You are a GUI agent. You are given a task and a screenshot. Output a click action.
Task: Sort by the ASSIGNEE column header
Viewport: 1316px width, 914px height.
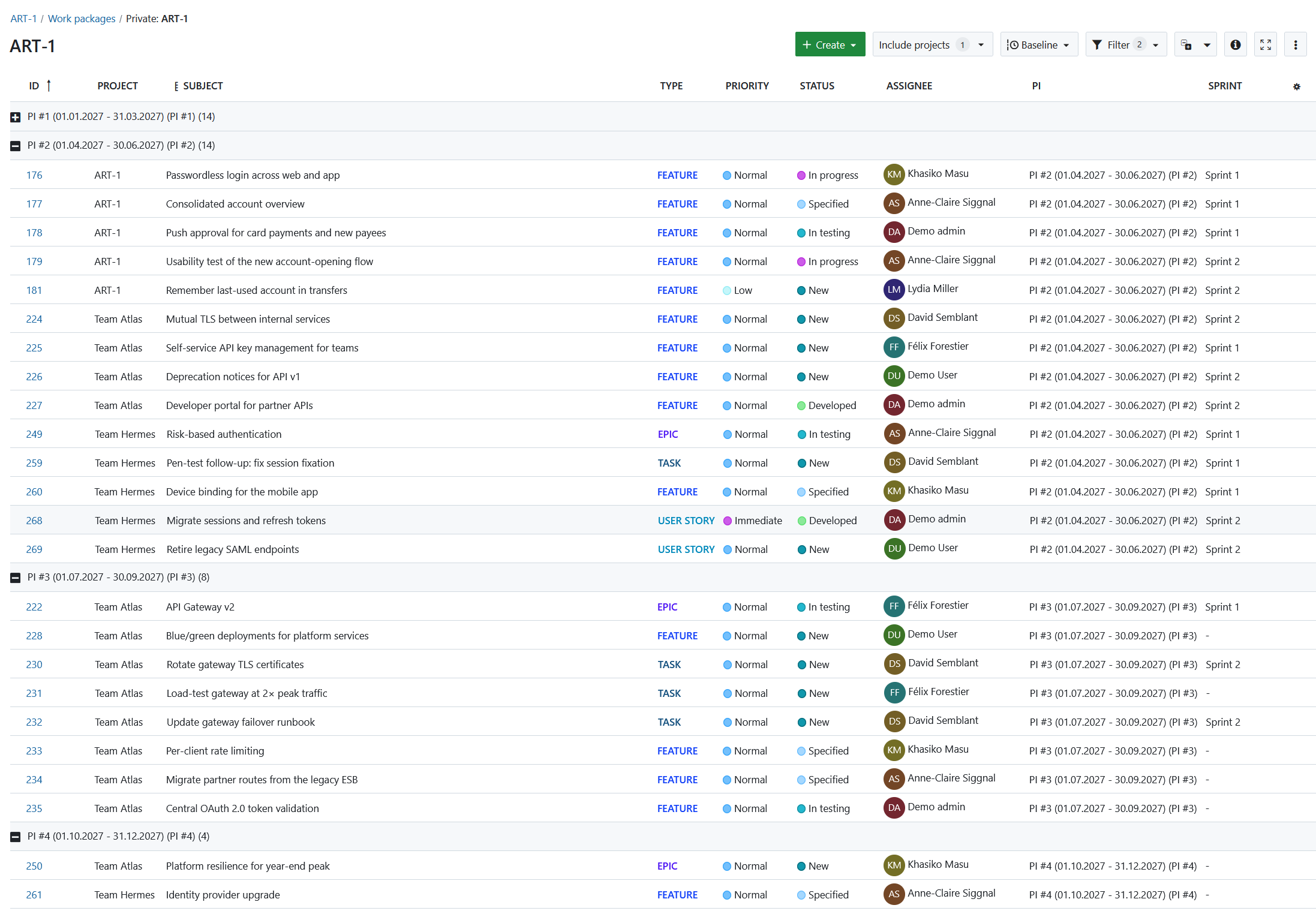click(909, 86)
